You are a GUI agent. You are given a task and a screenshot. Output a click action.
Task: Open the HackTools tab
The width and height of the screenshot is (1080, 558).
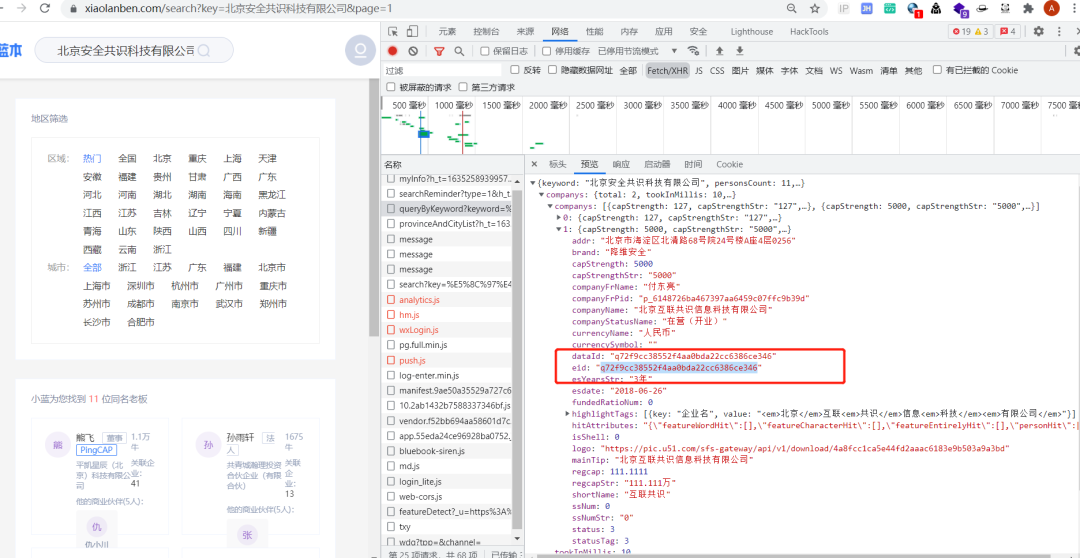[x=809, y=32]
